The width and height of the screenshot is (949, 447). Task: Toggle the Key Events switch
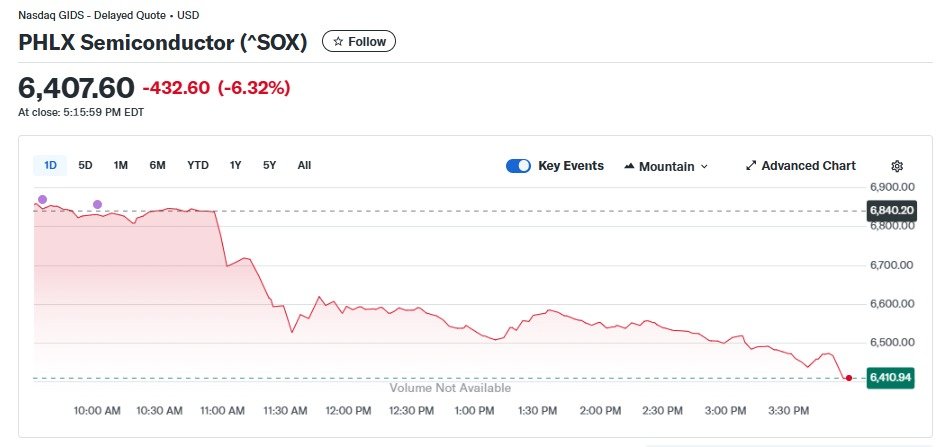[518, 166]
